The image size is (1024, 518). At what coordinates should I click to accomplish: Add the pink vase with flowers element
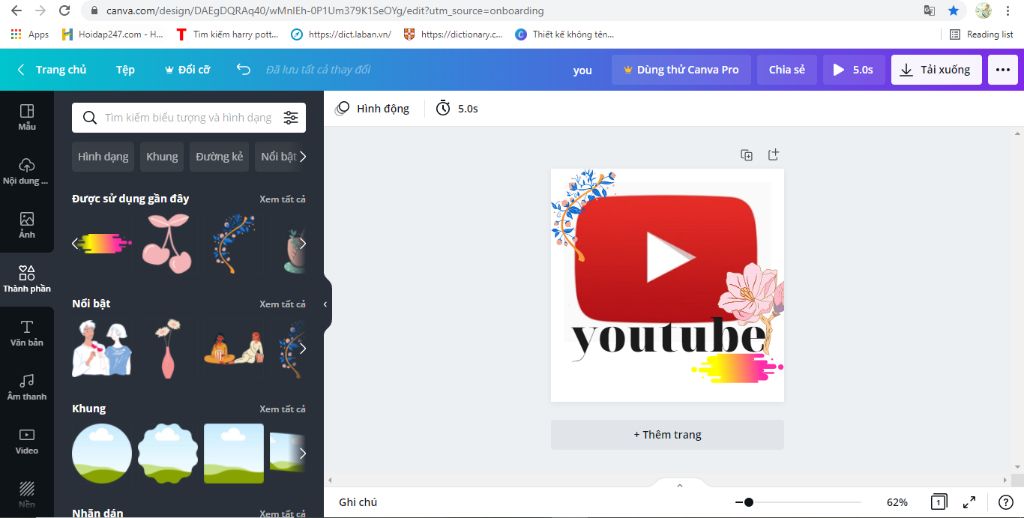click(168, 348)
